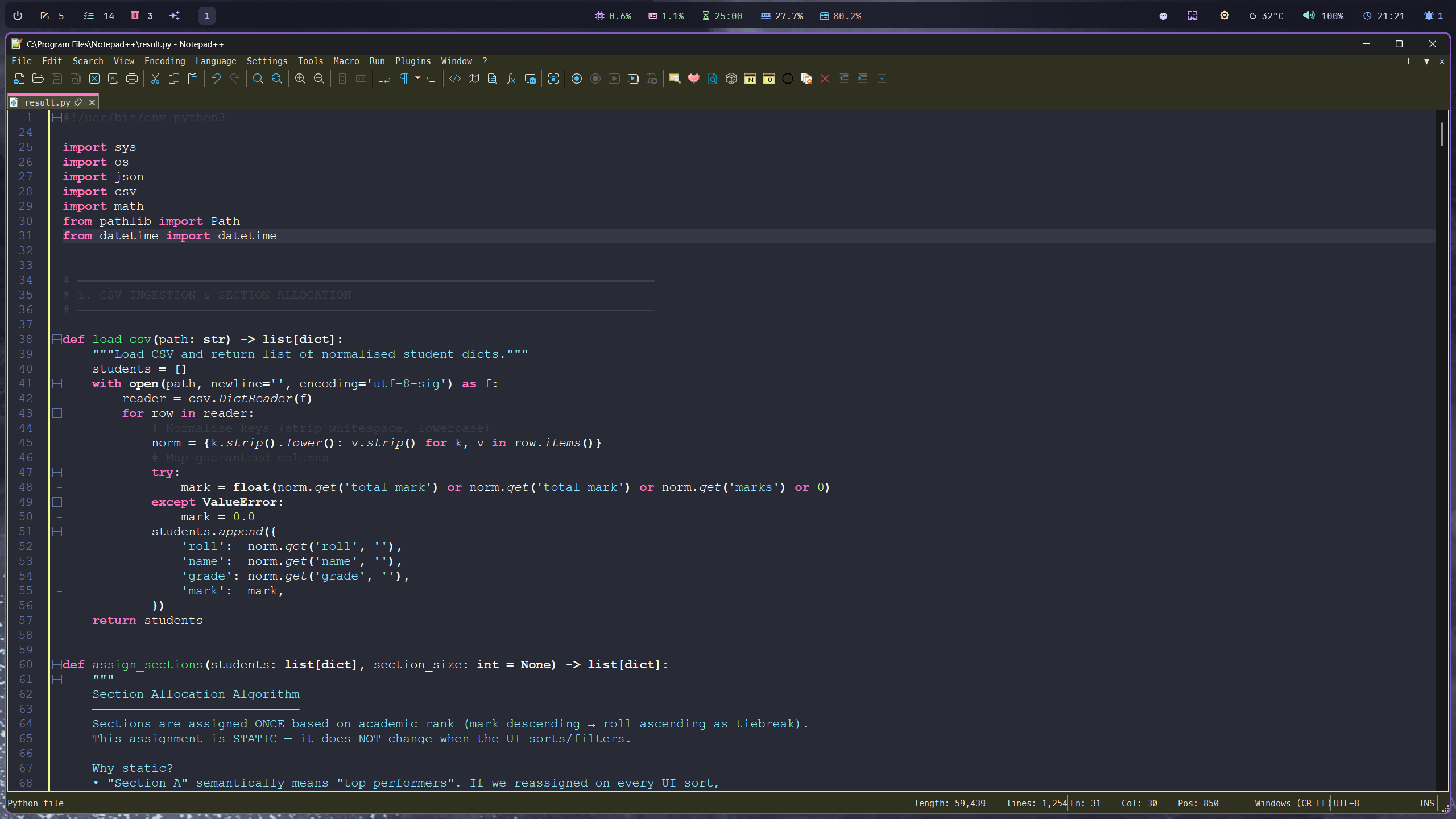Image resolution: width=1456 pixels, height=819 pixels.
Task: Collapse the for loop fold at line 43
Action: pos(57,413)
